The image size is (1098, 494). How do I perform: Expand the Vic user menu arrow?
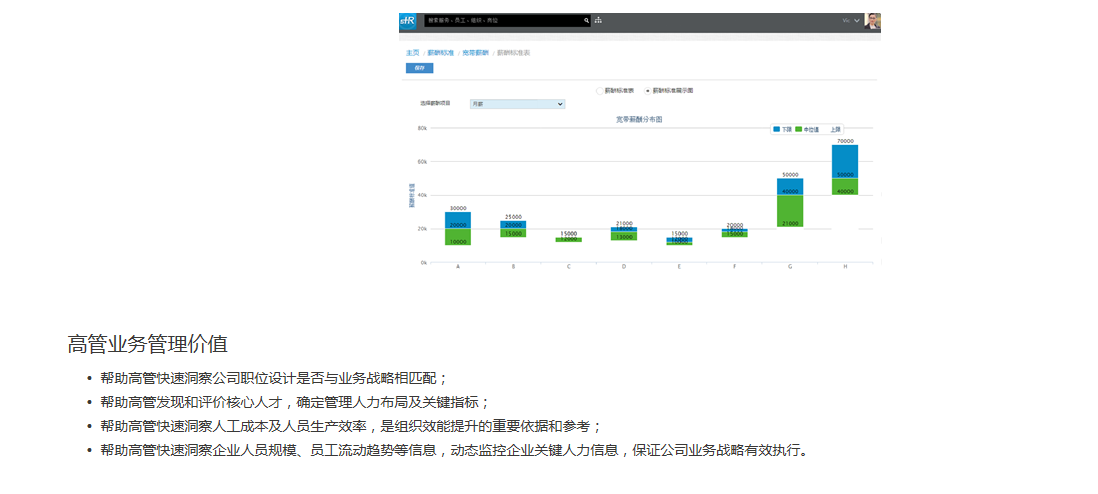857,20
